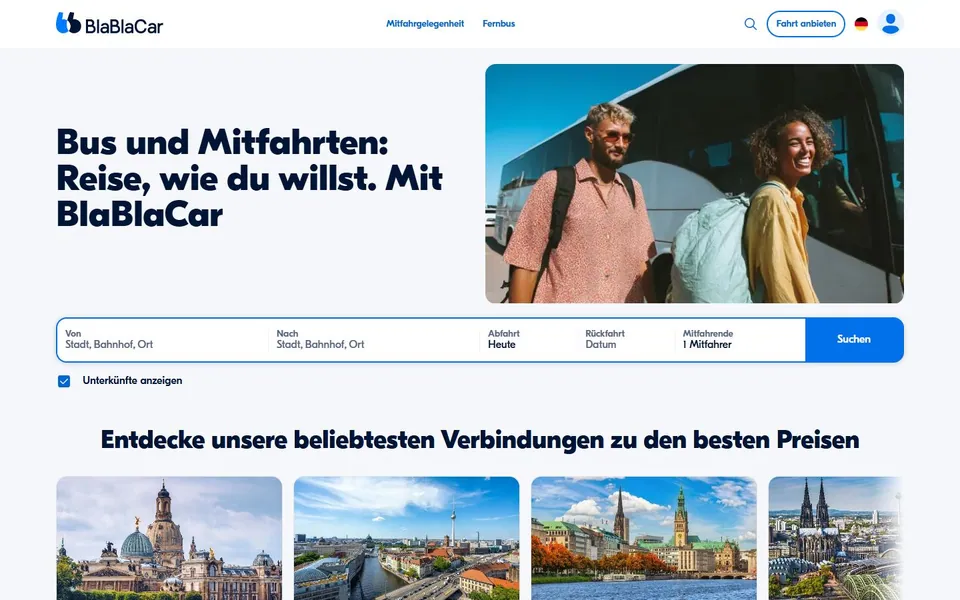
Task: Click the blue Suchen button
Action: click(x=854, y=339)
